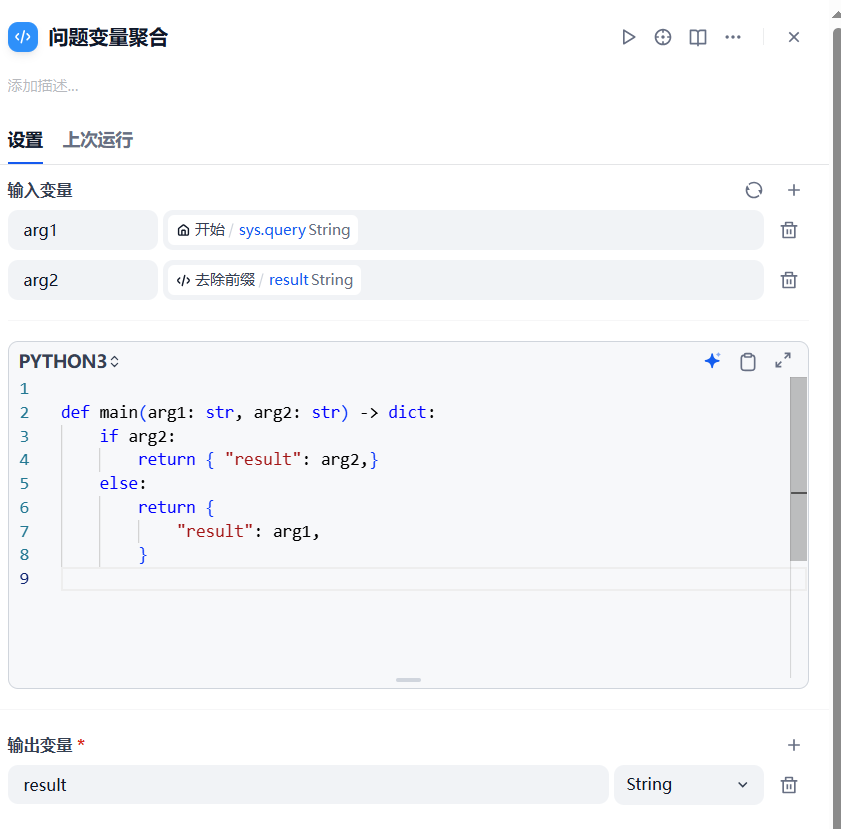
Task: Click the editor resize handle bar
Action: click(x=408, y=680)
